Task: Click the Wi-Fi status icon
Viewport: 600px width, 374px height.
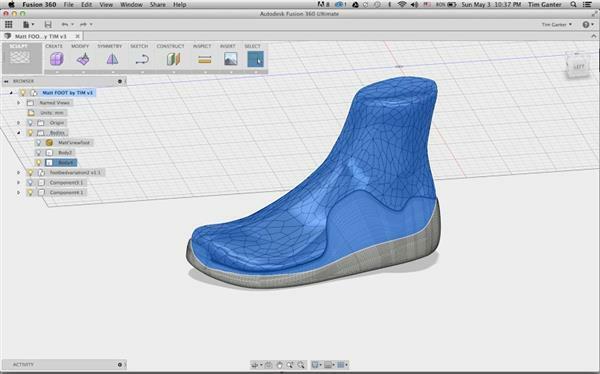Action: [x=402, y=5]
